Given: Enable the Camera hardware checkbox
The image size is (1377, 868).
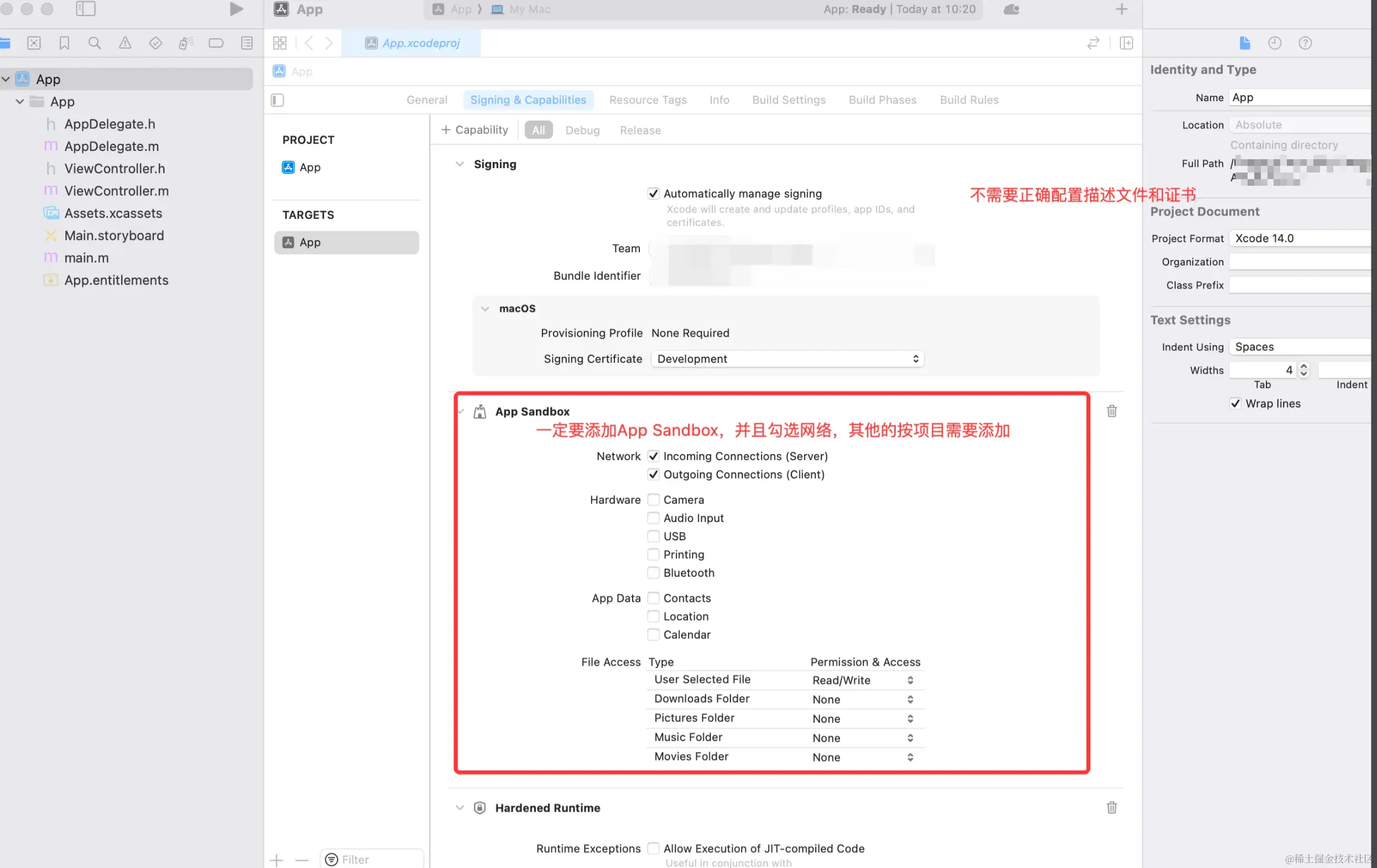Looking at the screenshot, I should (x=653, y=500).
